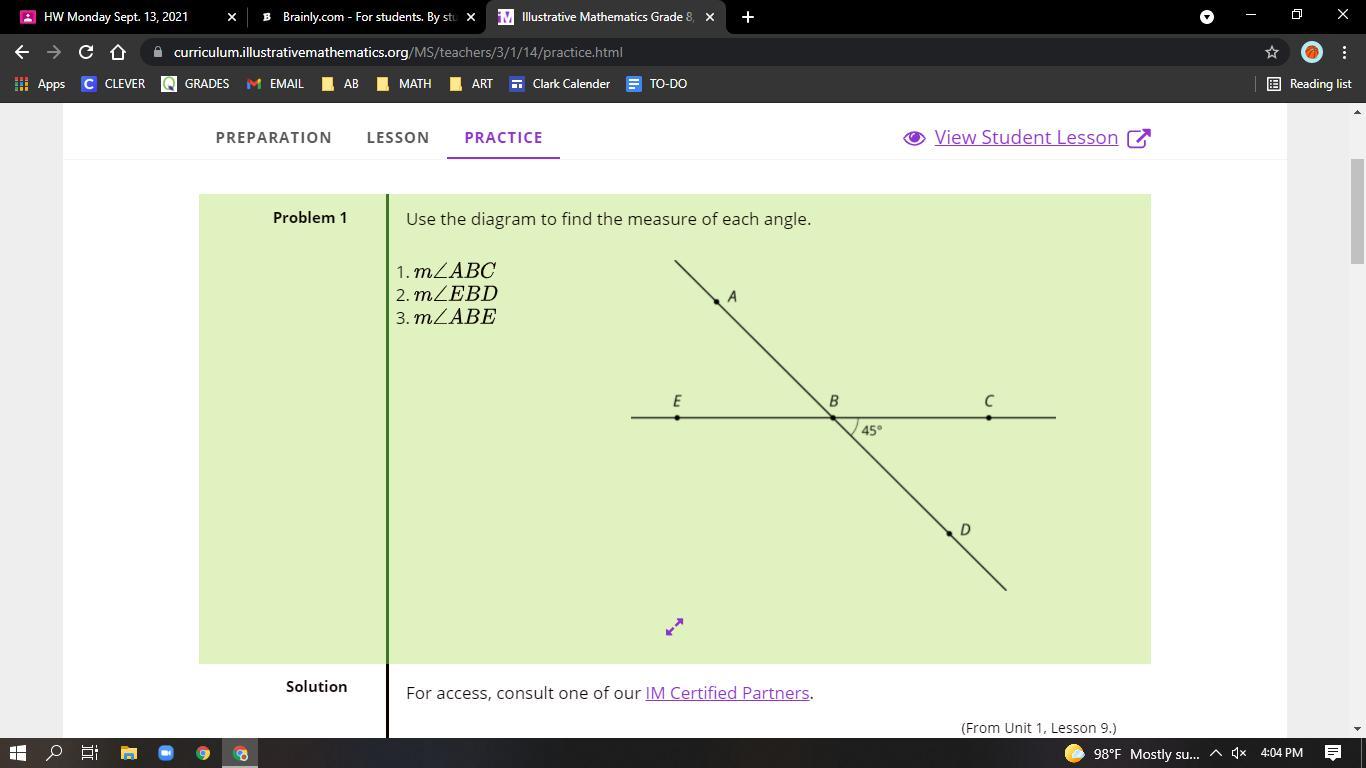Follow the IM Certified Partners link
The width and height of the screenshot is (1366, 768).
[x=727, y=693]
